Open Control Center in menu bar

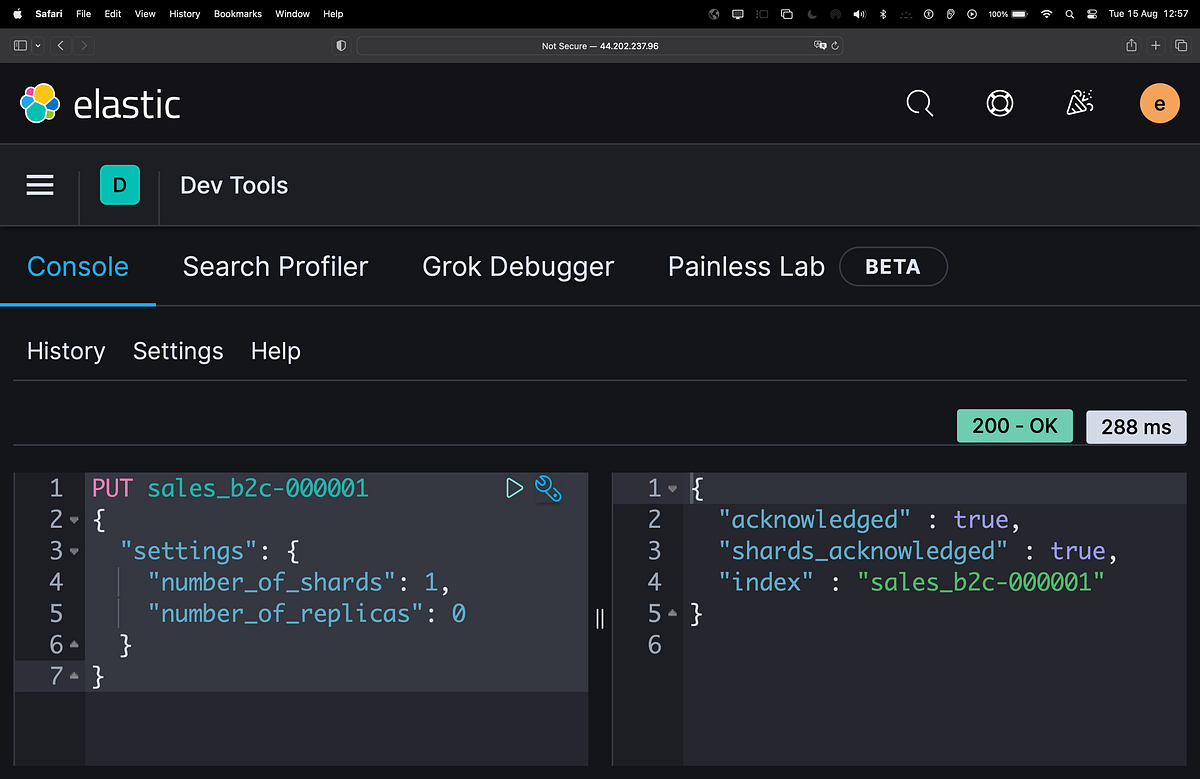click(x=1091, y=14)
